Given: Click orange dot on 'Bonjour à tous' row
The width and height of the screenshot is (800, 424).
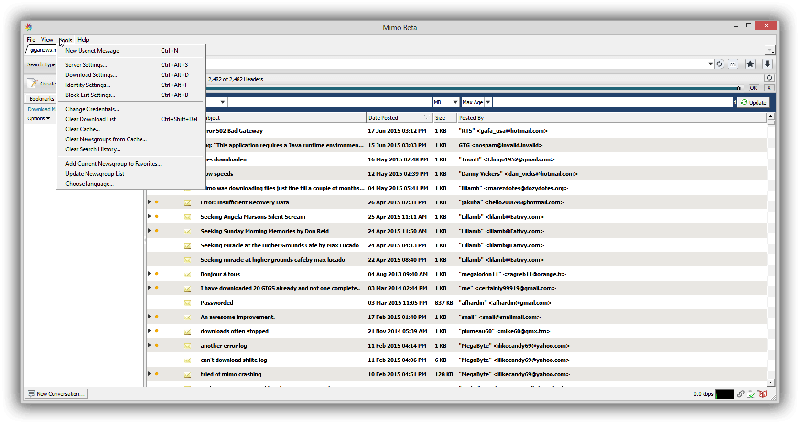Looking at the screenshot, I should pyautogui.click(x=157, y=274).
